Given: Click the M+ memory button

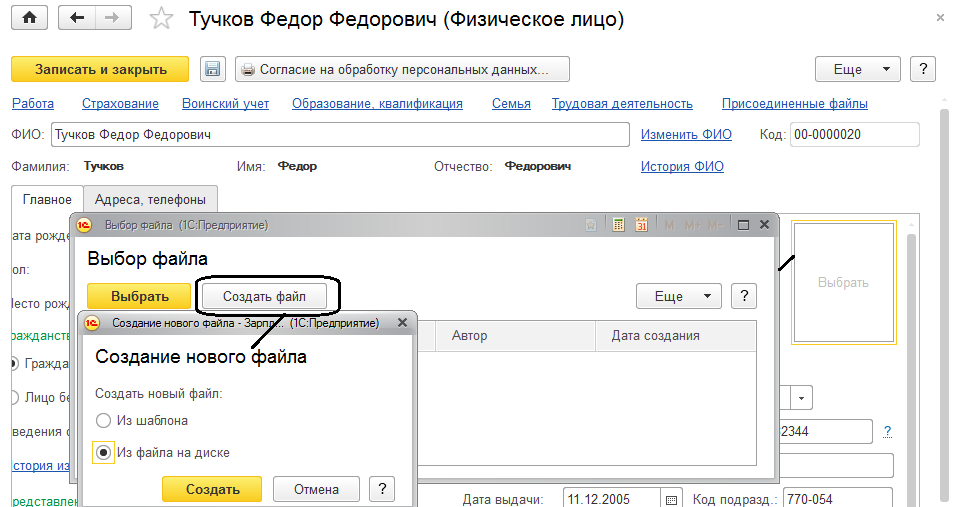Looking at the screenshot, I should pos(692,225).
